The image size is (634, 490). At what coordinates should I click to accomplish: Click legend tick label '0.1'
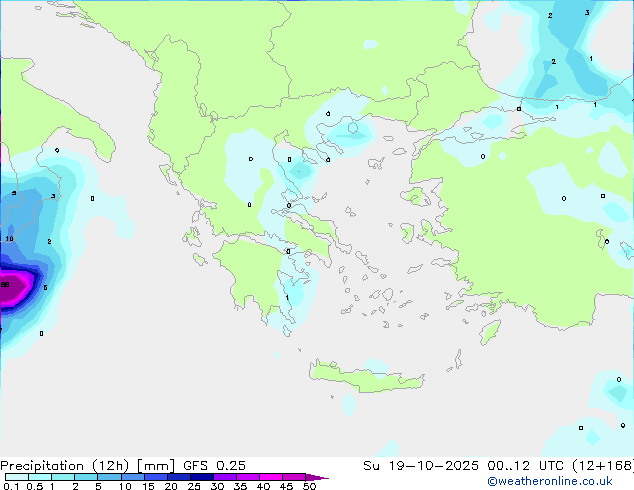(11, 486)
